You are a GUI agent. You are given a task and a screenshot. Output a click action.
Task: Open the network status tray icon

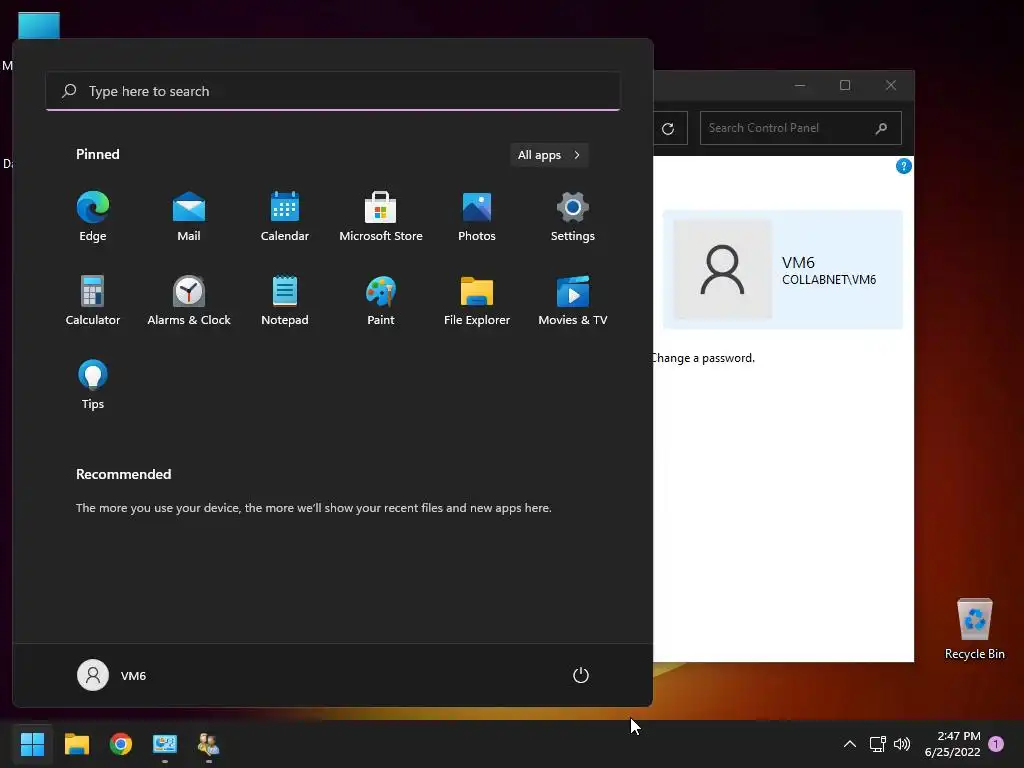pyautogui.click(x=877, y=744)
